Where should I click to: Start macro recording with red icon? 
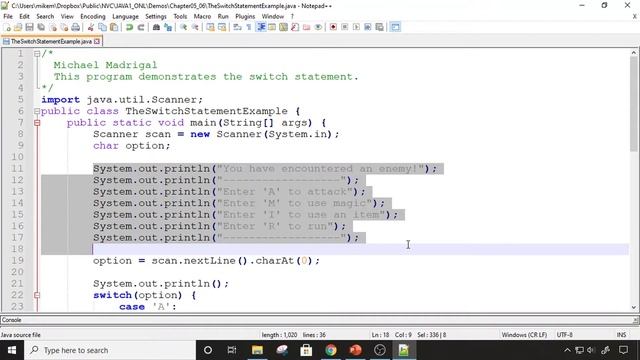(x=333, y=27)
